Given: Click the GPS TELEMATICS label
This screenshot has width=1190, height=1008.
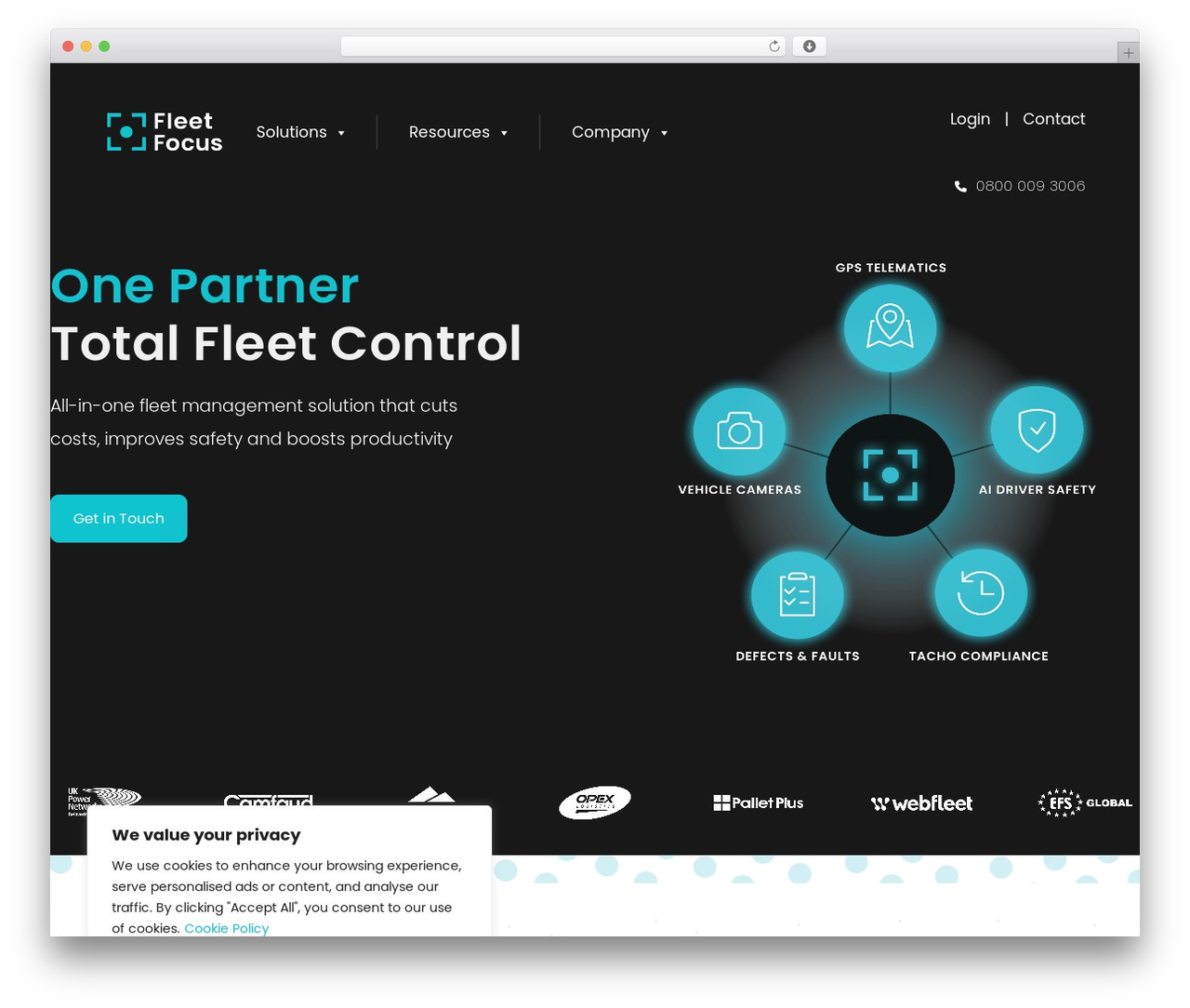Looking at the screenshot, I should tap(891, 268).
